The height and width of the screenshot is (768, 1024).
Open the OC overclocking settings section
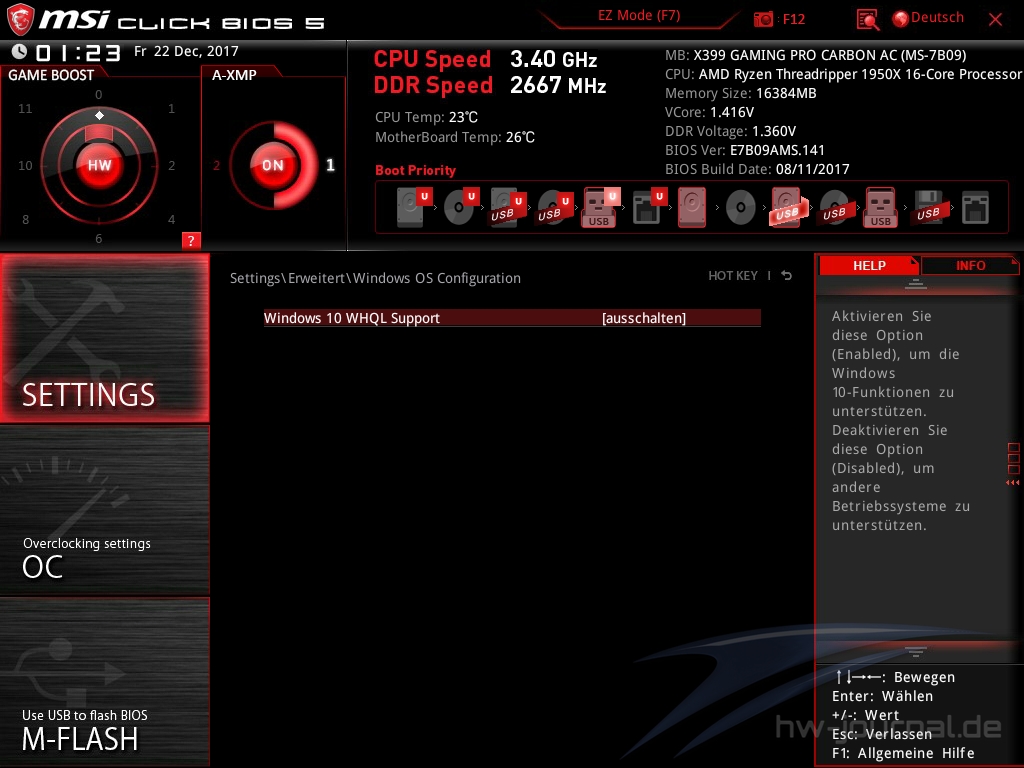click(x=104, y=511)
